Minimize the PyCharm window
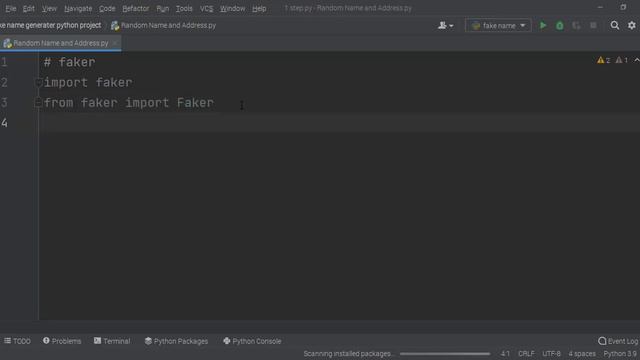Image resolution: width=640 pixels, height=360 pixels. pos(600,7)
